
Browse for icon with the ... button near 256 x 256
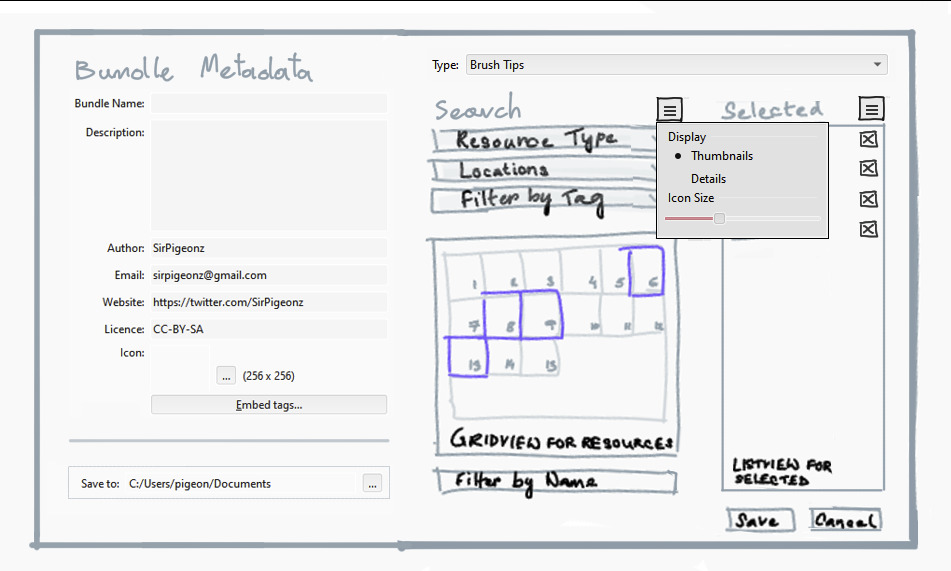point(226,376)
